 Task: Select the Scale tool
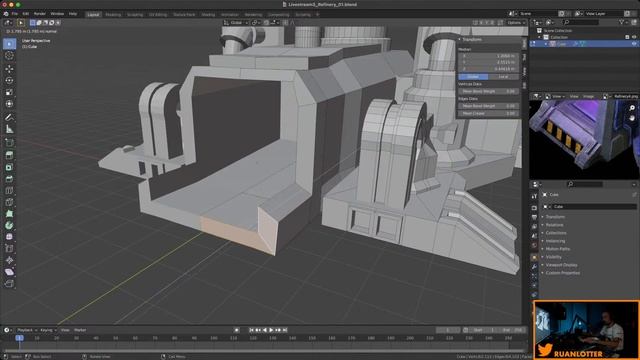[x=9, y=92]
